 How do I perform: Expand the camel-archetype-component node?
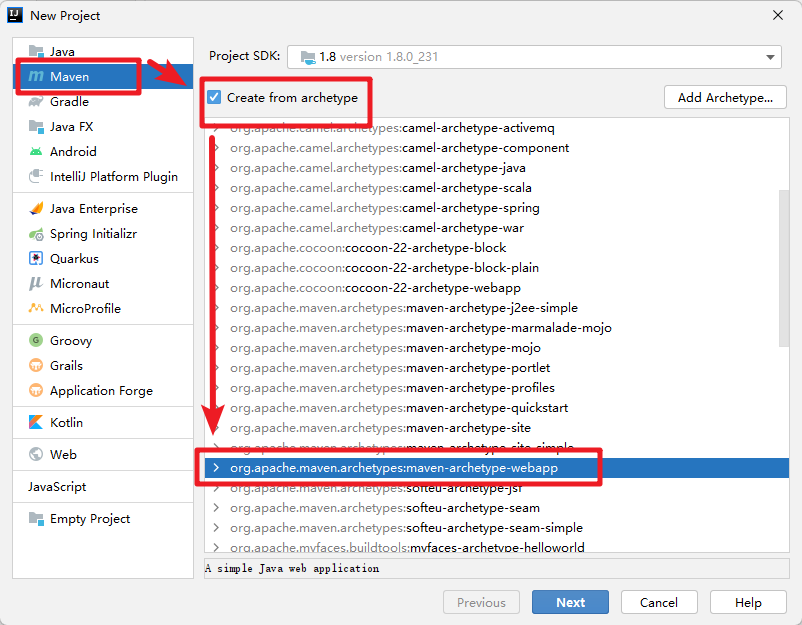click(x=217, y=148)
